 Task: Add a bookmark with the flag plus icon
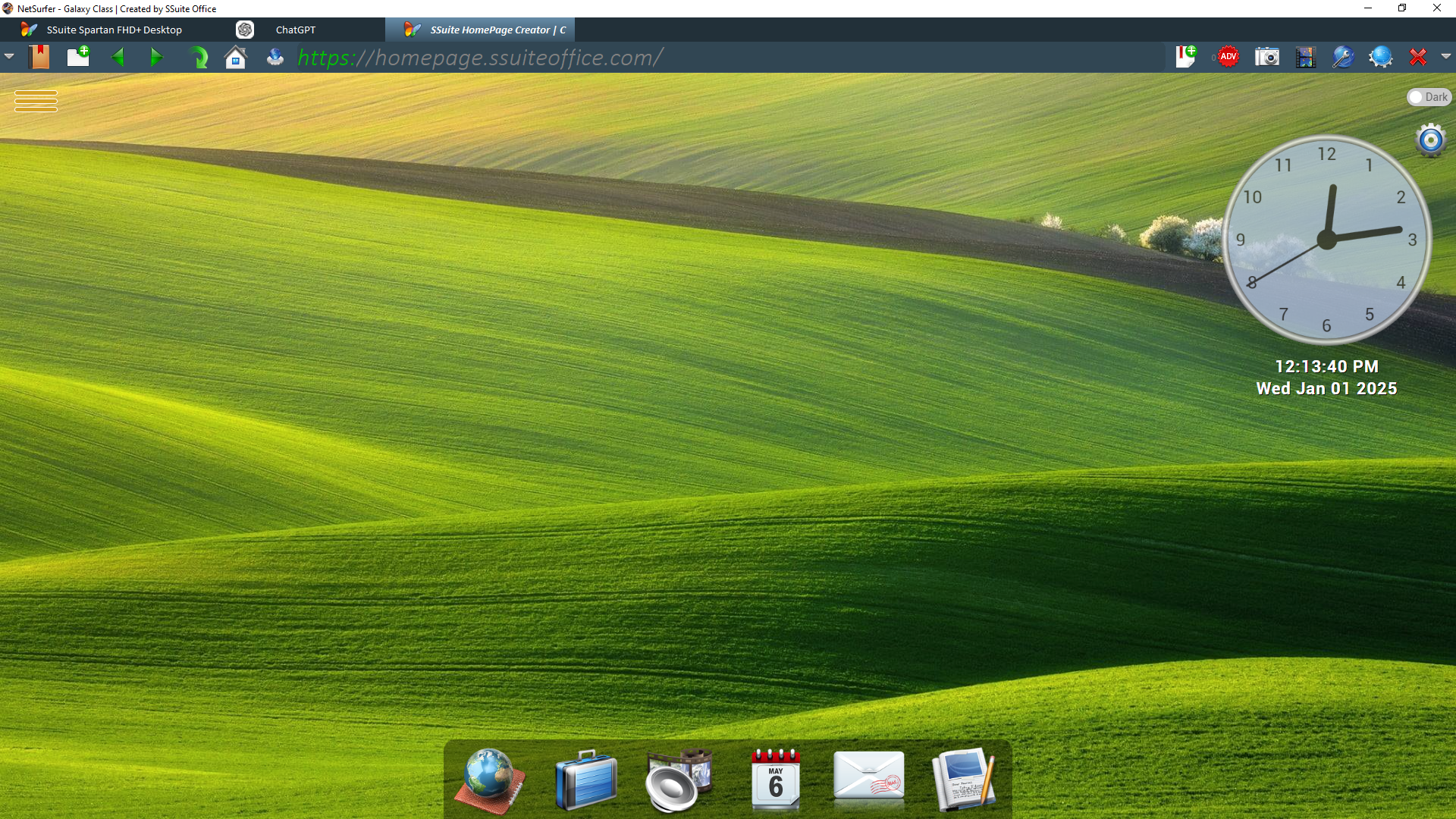pos(1186,57)
